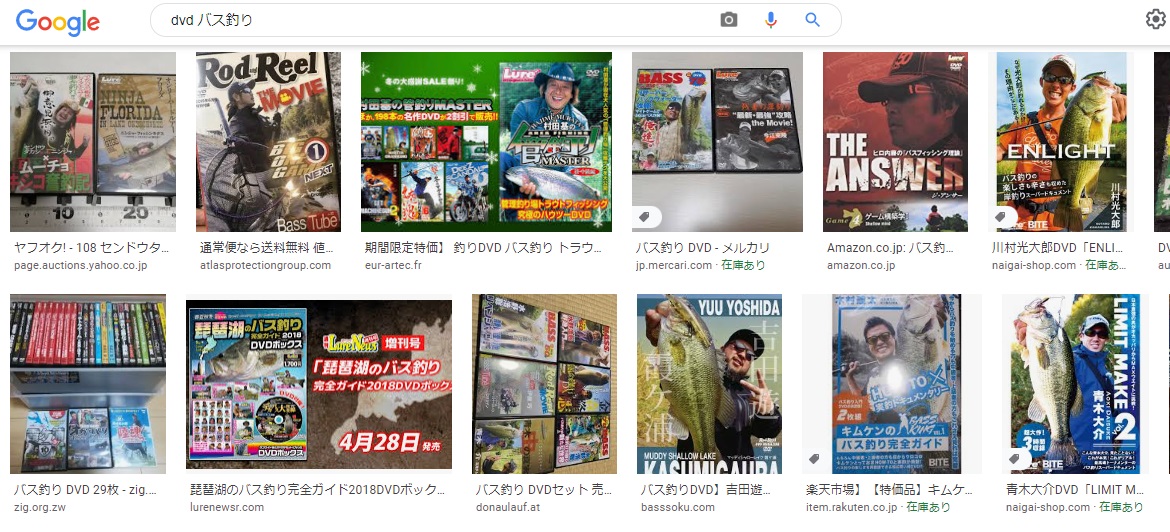Click the blue magnifier search icon

(x=813, y=20)
